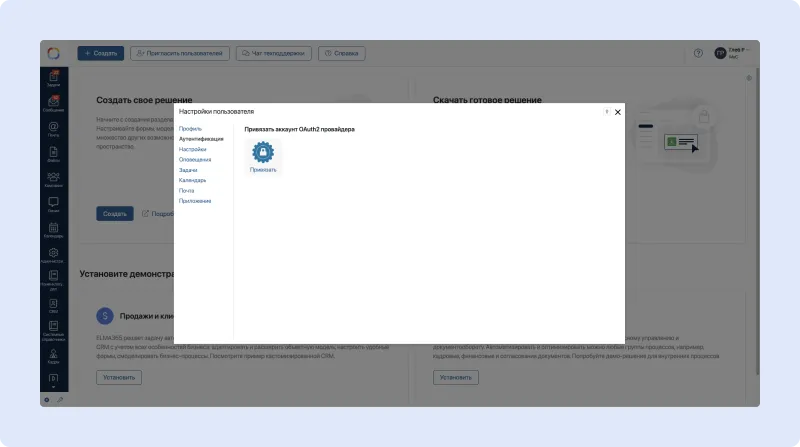Switch to the Профиль settings tab
This screenshot has height=447, width=800.
(x=190, y=129)
